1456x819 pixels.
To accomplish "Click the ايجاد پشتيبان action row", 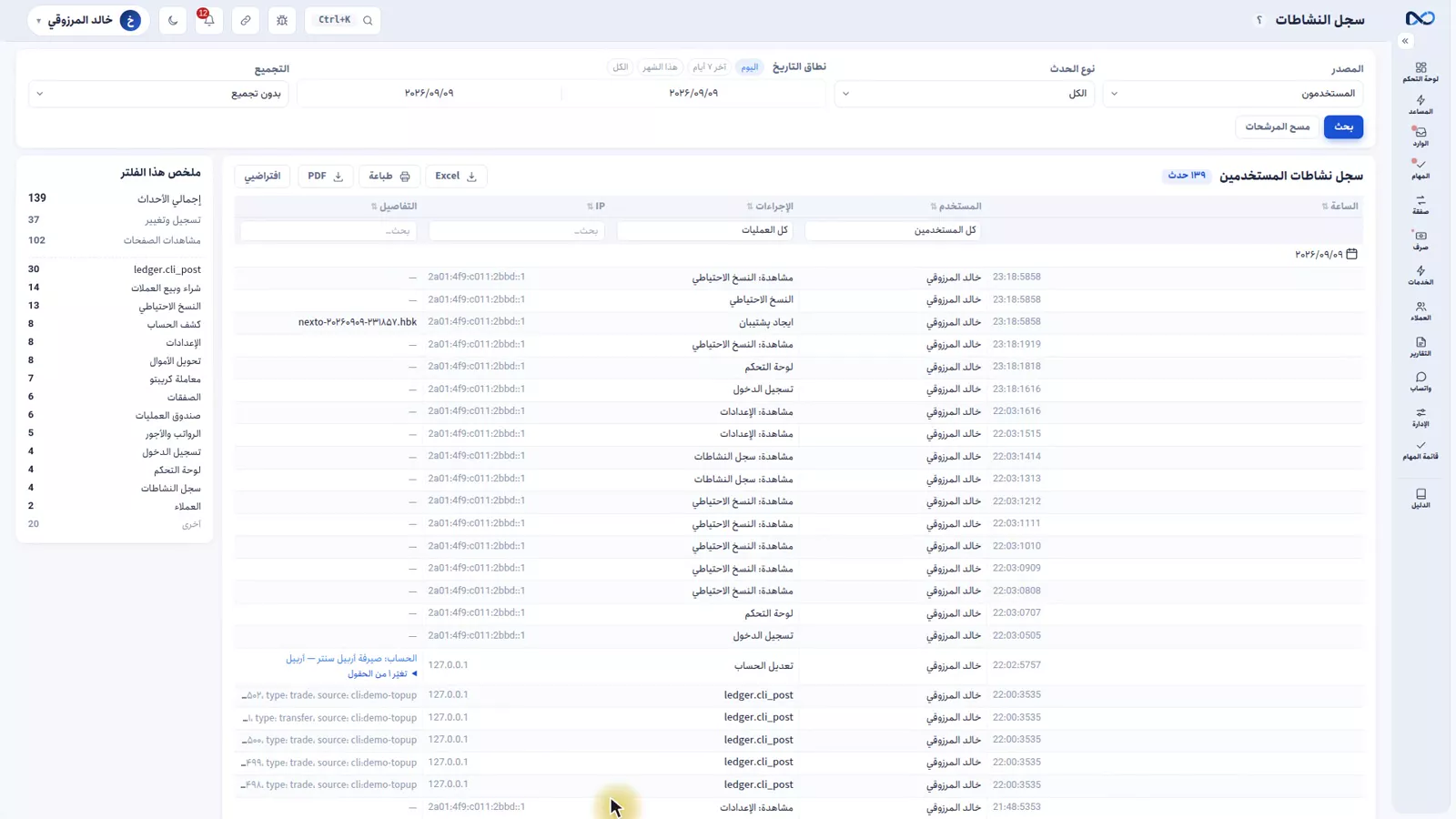I will 799,322.
